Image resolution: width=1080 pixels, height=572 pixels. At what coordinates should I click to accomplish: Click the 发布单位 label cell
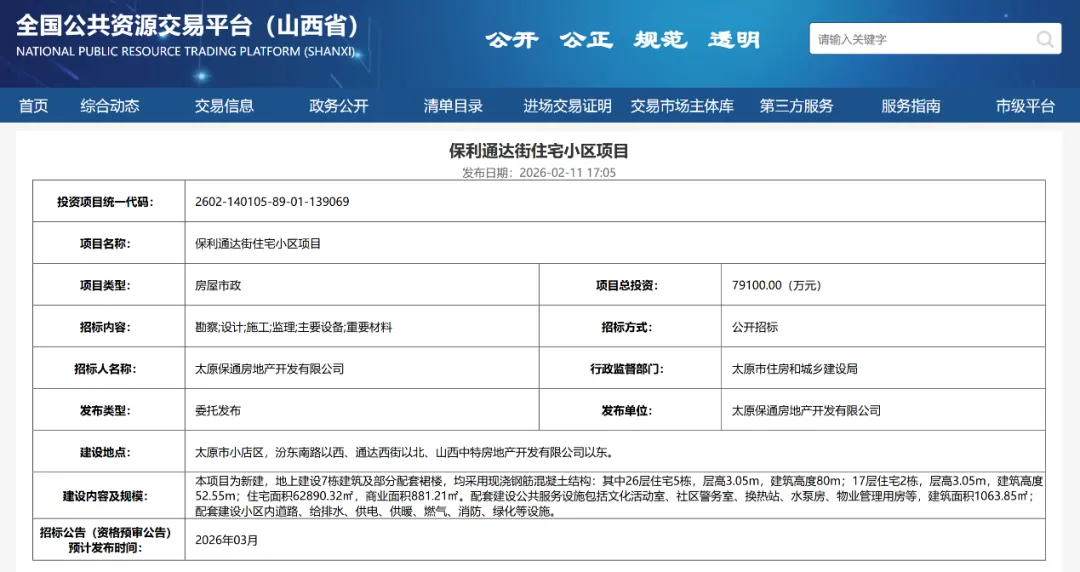coord(630,410)
